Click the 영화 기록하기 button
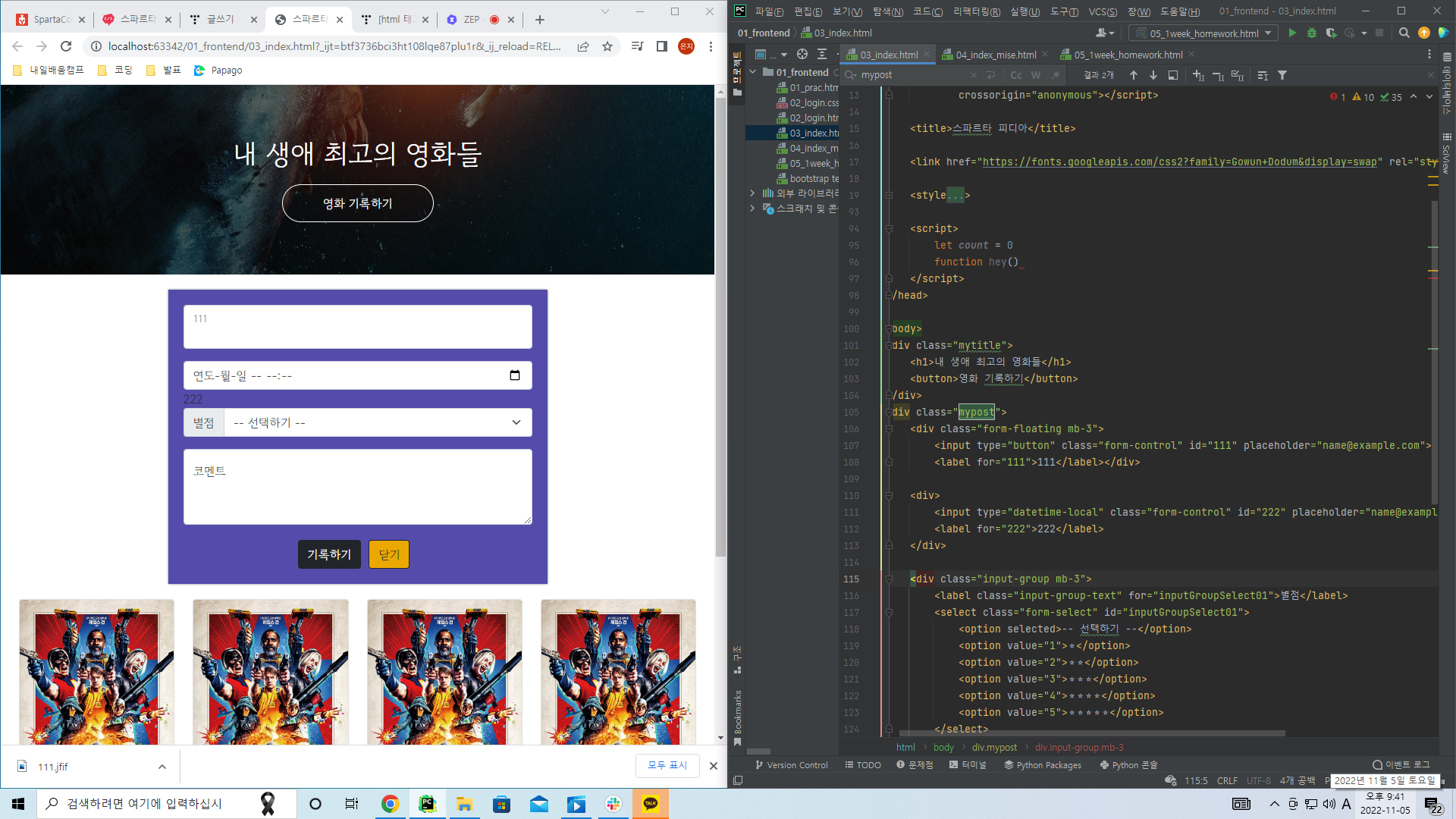Viewport: 1456px width, 819px height. [x=357, y=203]
